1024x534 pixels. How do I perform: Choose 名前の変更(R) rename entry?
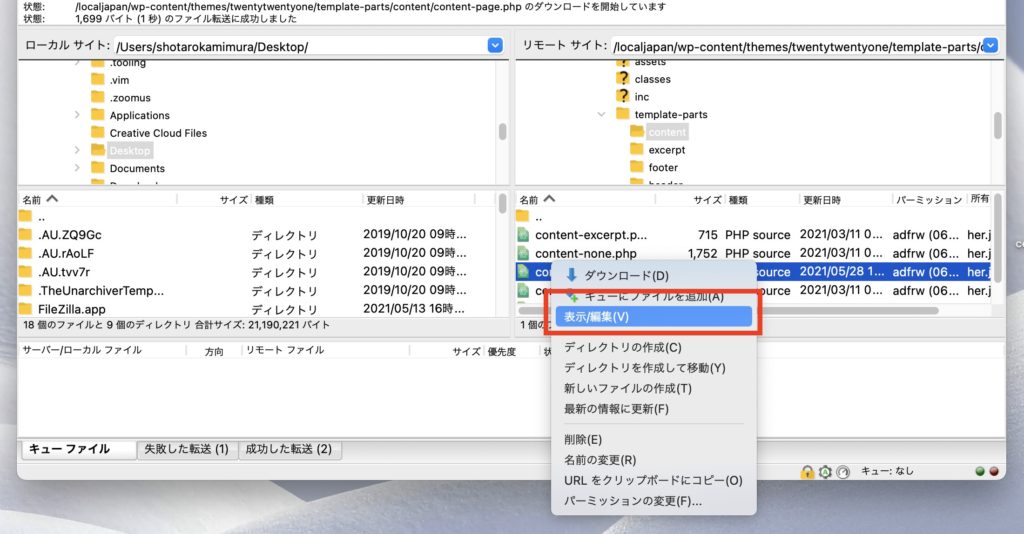coord(600,460)
